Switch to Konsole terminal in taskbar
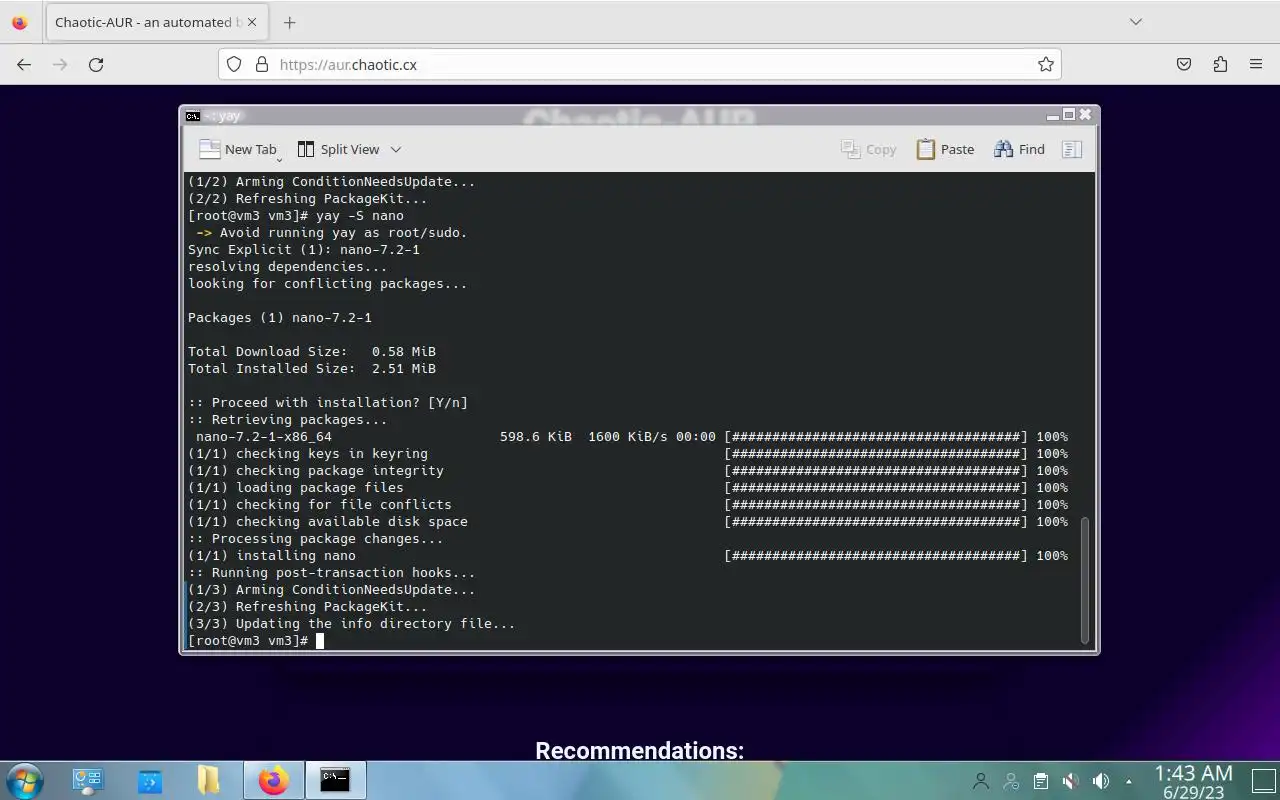Viewport: 1280px width, 800px height. coord(335,780)
